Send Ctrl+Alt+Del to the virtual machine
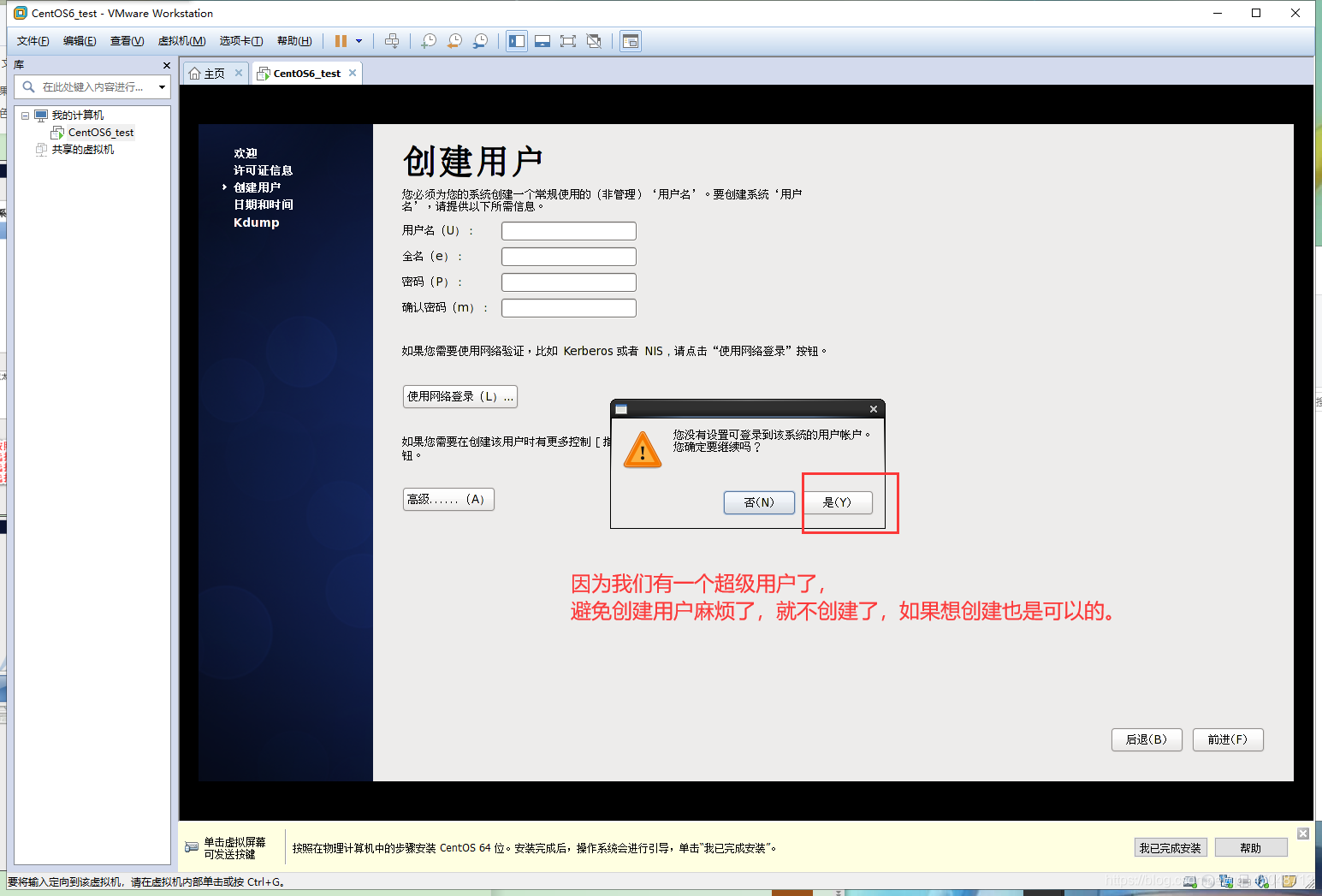Image resolution: width=1322 pixels, height=896 pixels. click(392, 40)
